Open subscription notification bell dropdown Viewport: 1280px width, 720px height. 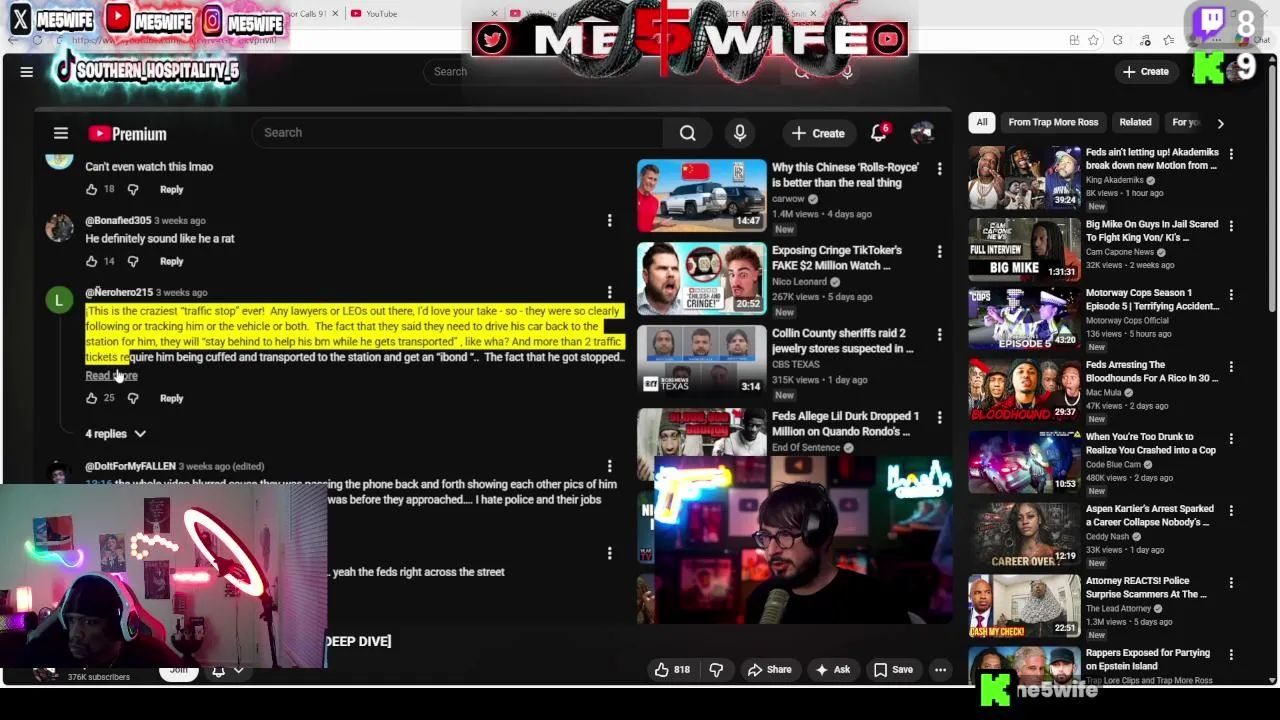(227, 672)
